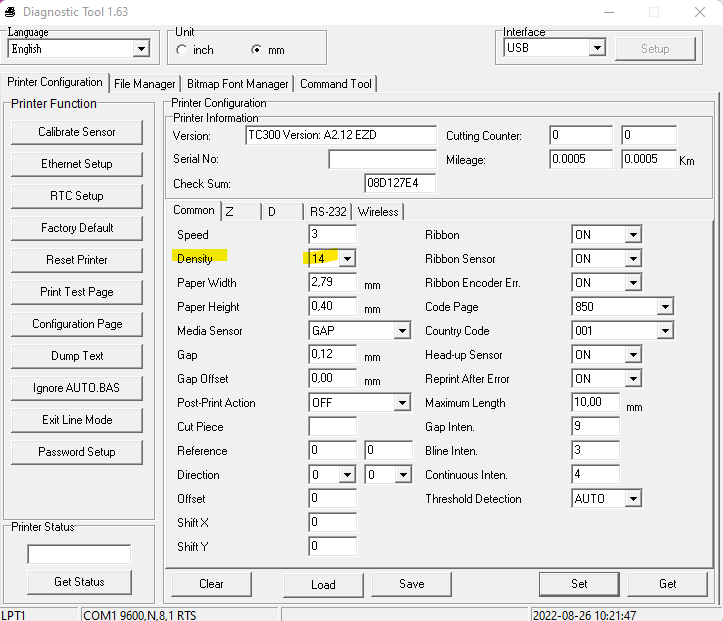Click the Get Status button
Image resolution: width=723 pixels, height=621 pixels.
(x=79, y=582)
